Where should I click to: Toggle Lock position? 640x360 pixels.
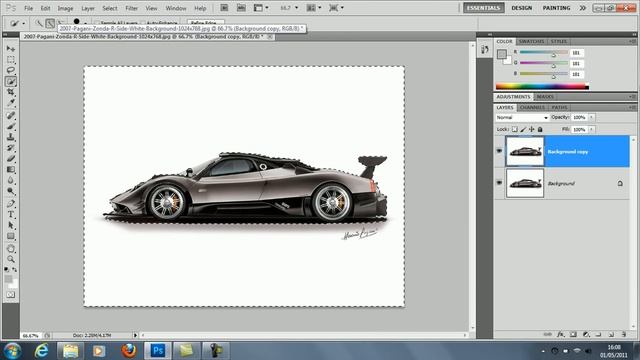[531, 129]
